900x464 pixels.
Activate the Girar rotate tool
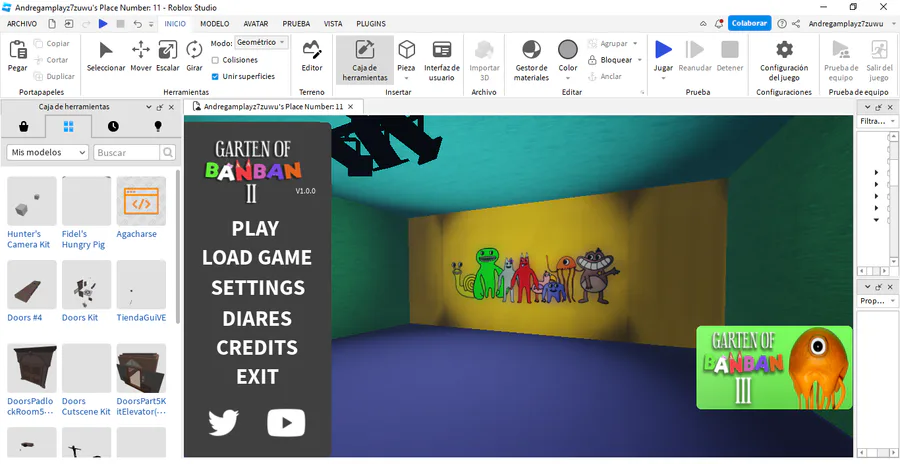pos(195,56)
